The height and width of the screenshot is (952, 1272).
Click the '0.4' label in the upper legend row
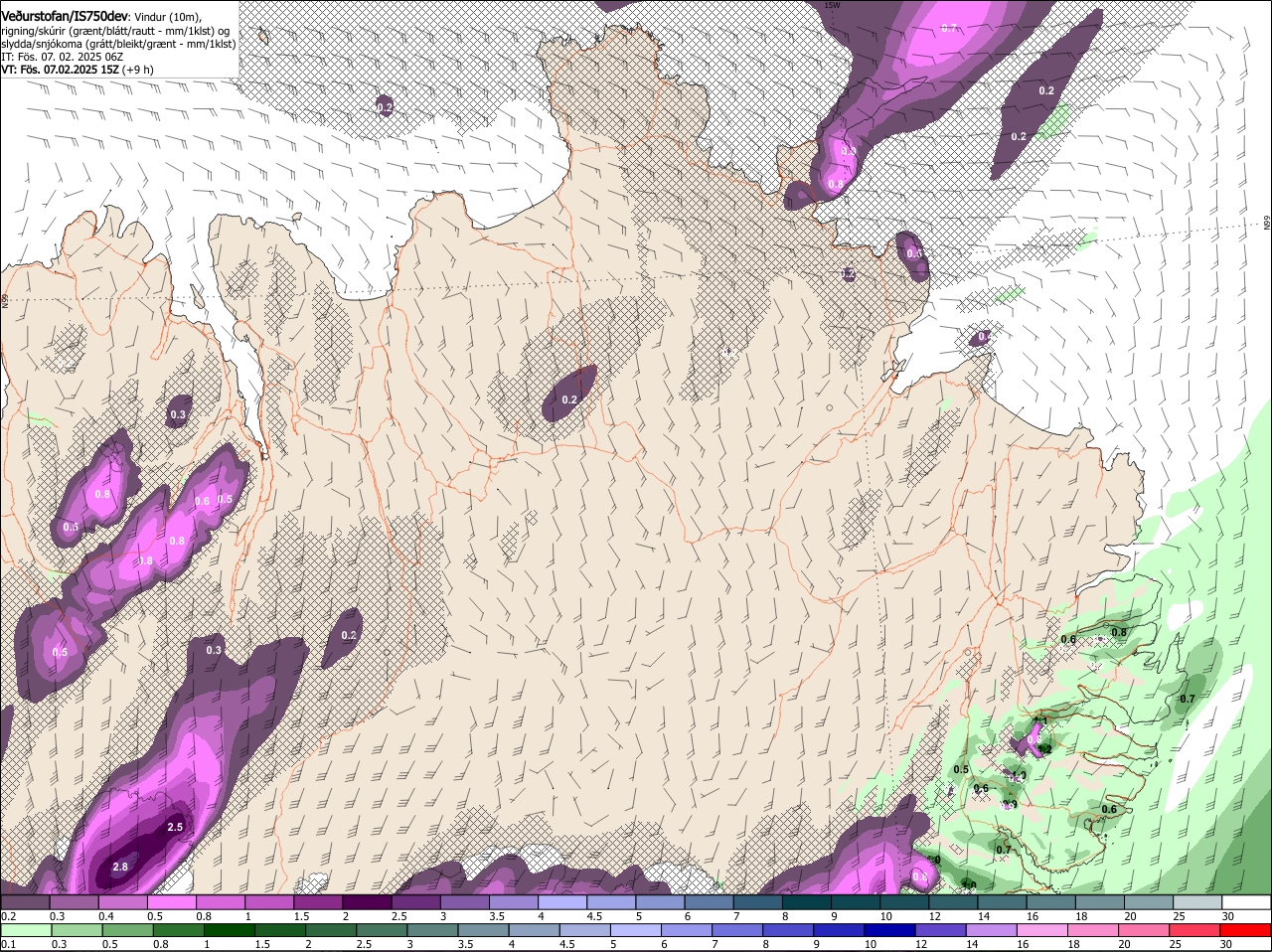click(x=105, y=915)
